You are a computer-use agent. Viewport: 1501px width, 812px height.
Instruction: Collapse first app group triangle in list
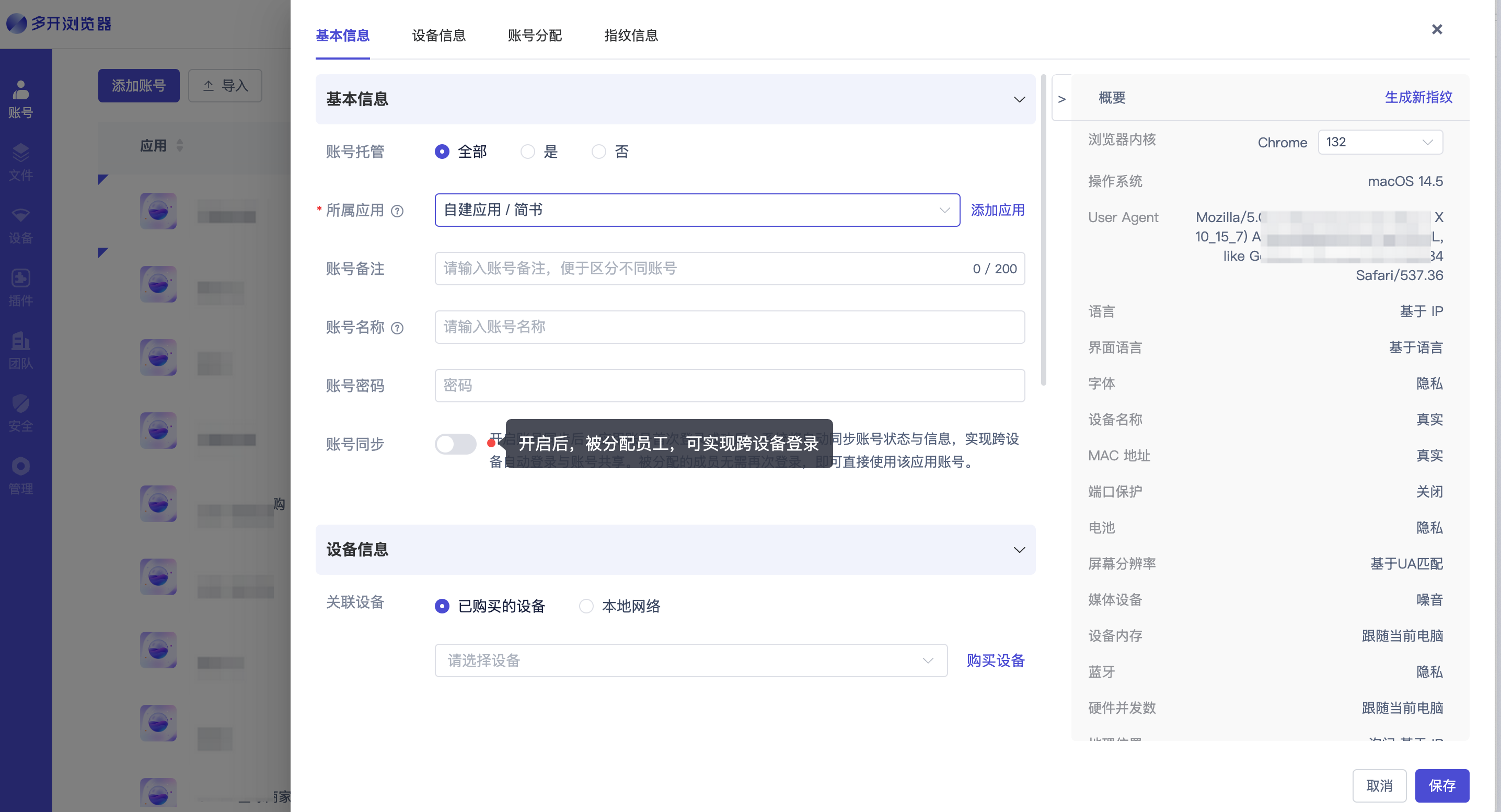pyautogui.click(x=102, y=179)
